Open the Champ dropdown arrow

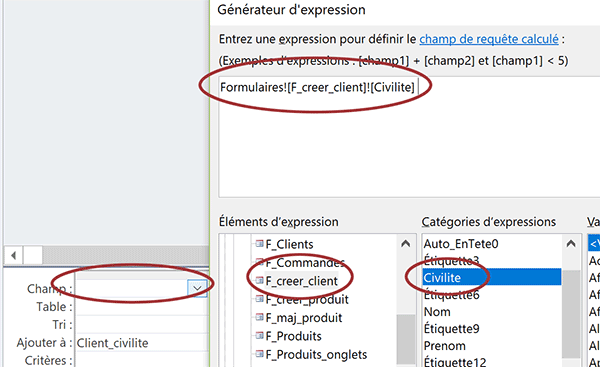point(197,288)
